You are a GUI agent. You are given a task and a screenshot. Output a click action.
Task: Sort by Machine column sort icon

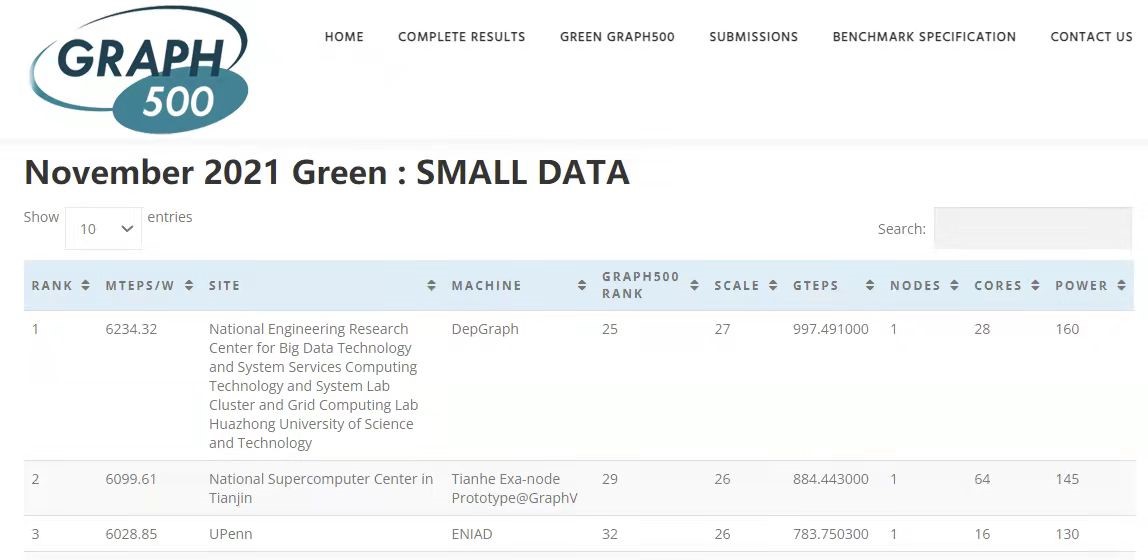click(x=582, y=286)
